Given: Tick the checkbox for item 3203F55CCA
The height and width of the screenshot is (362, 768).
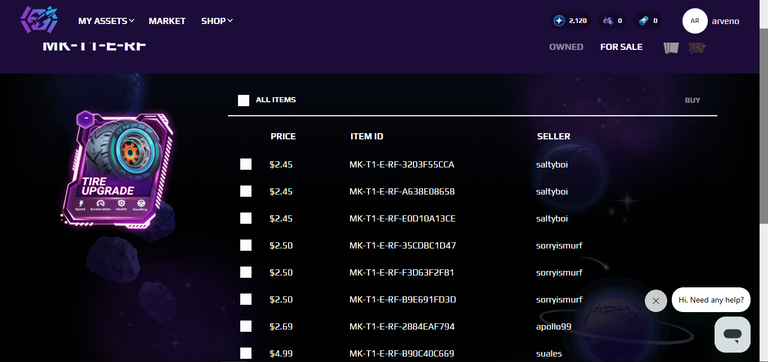Looking at the screenshot, I should [x=246, y=165].
